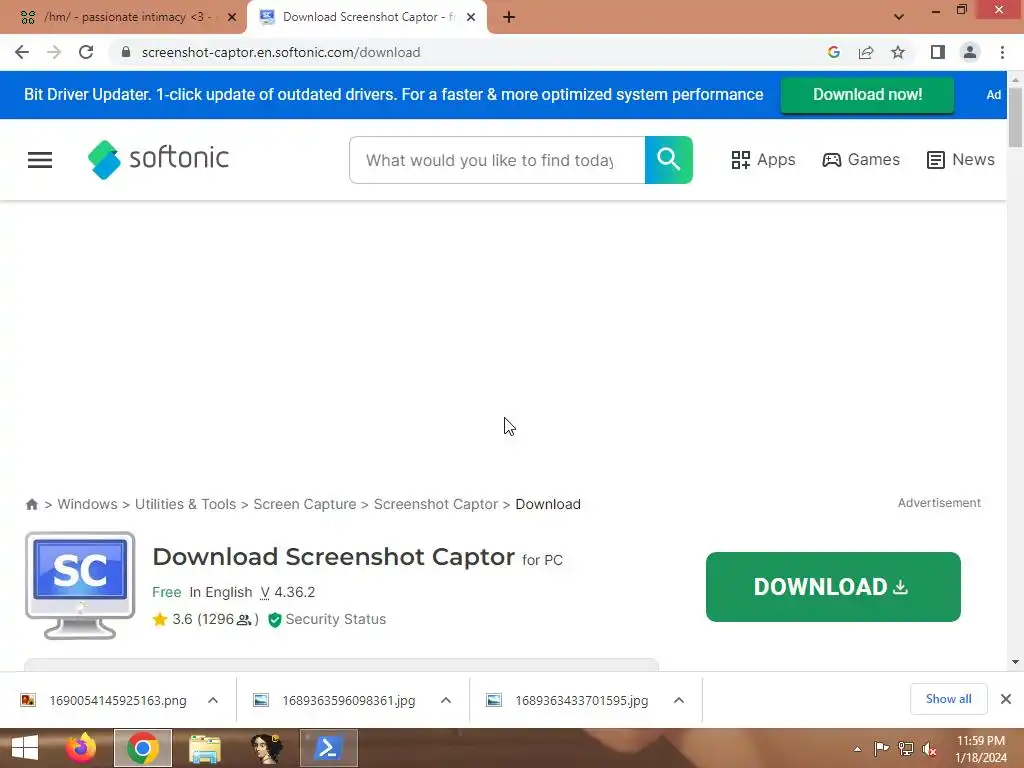This screenshot has height=768, width=1024.
Task: Click the Screenshot Captor SC app icon
Action: click(80, 585)
